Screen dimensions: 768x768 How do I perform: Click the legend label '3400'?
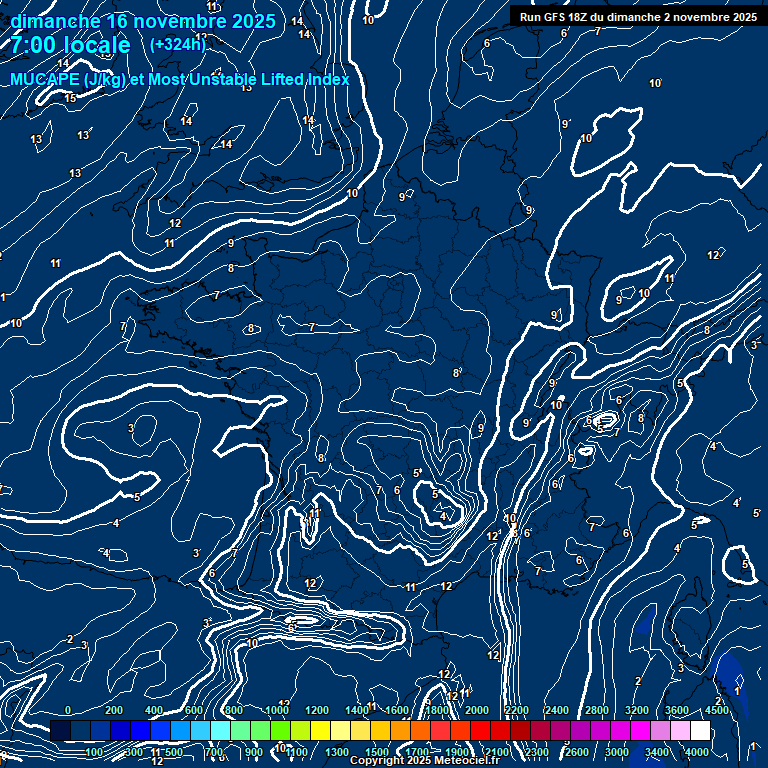coord(657,752)
